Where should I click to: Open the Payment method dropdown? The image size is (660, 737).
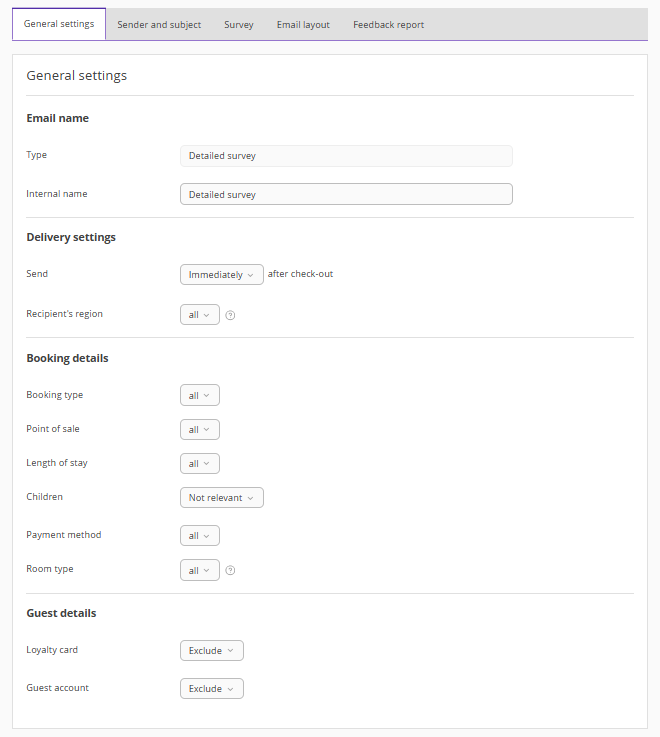(x=199, y=536)
